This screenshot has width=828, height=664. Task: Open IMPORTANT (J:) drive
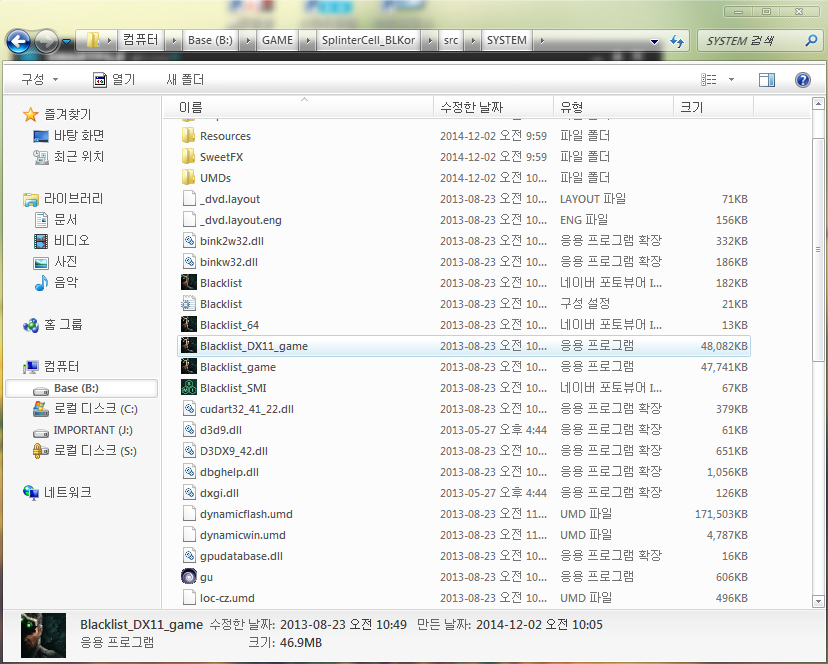(82, 430)
